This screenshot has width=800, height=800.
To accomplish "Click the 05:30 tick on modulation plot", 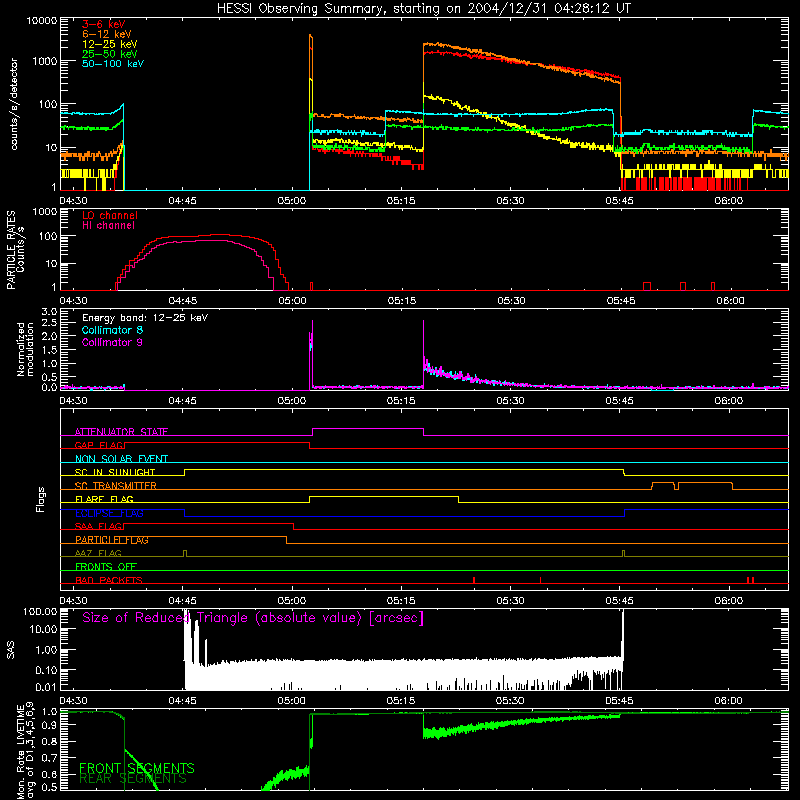I will pyautogui.click(x=510, y=401).
